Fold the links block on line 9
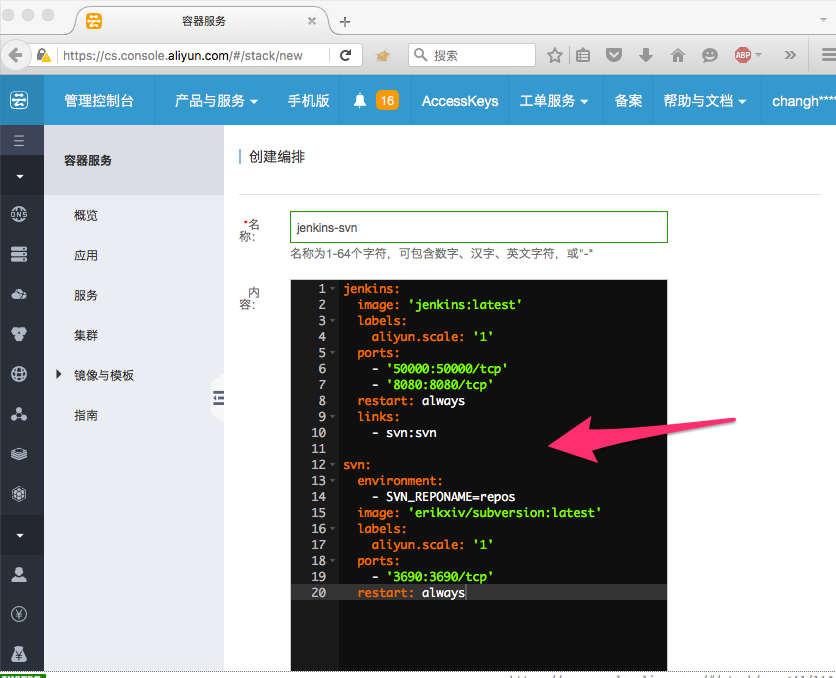This screenshot has height=678, width=836. [x=333, y=416]
